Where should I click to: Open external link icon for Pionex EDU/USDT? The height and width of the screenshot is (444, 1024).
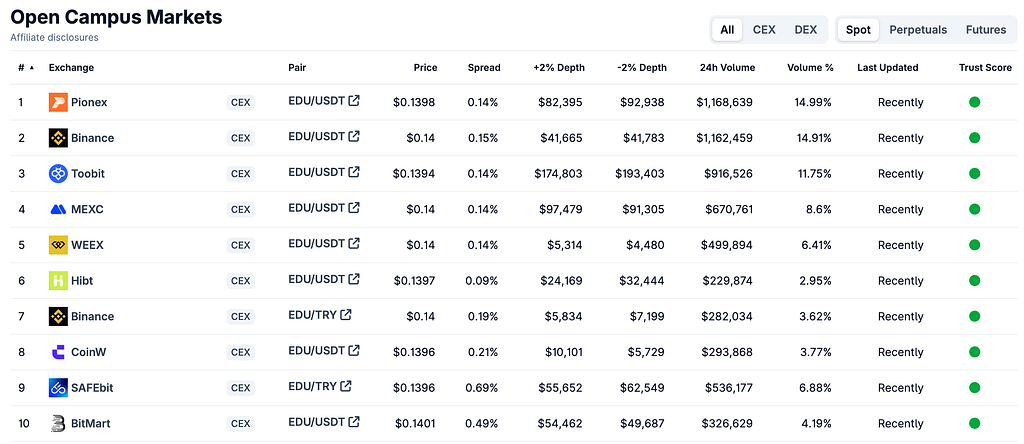(x=354, y=101)
